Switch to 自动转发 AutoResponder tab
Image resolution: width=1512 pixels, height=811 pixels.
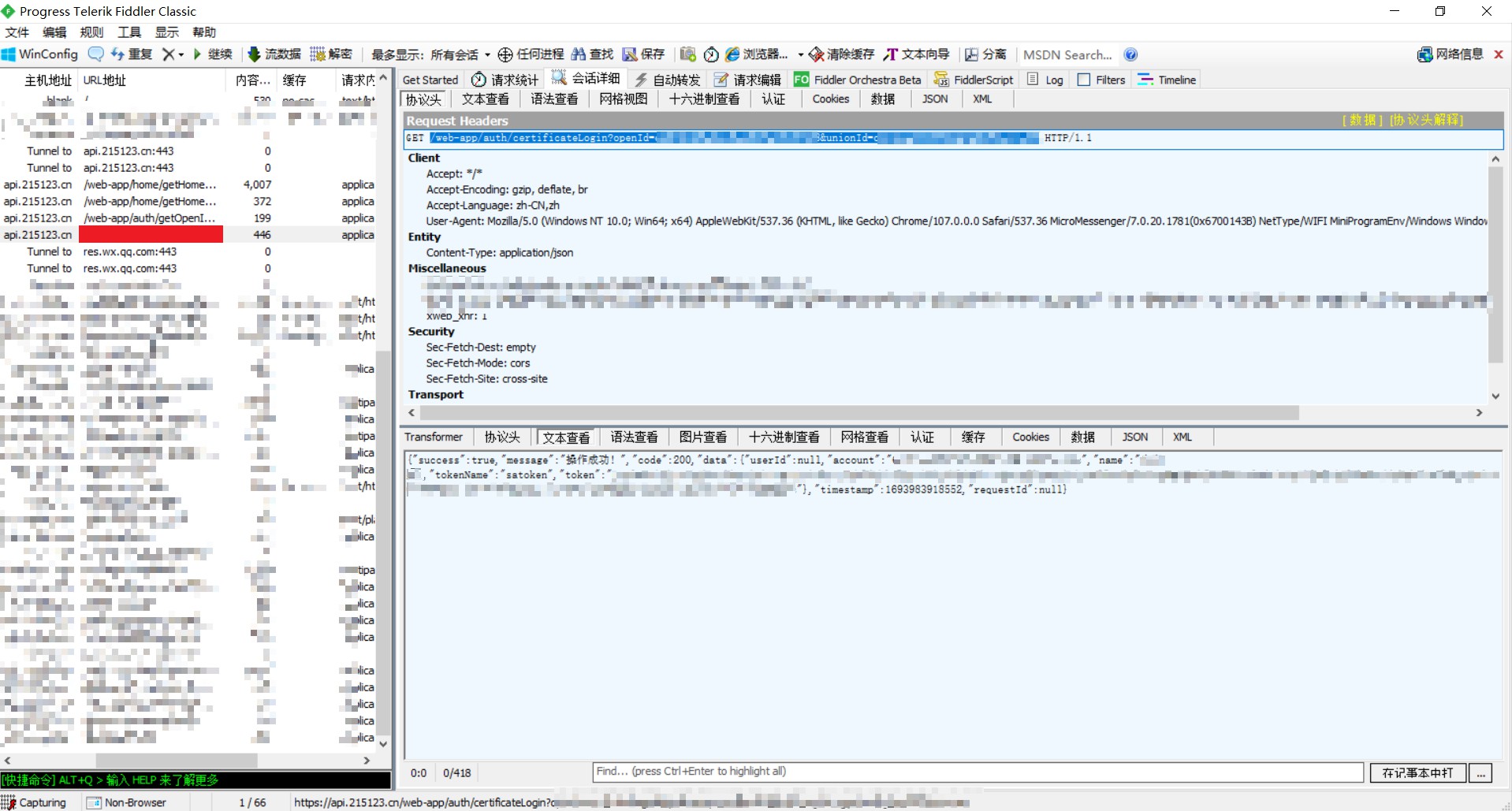point(667,80)
